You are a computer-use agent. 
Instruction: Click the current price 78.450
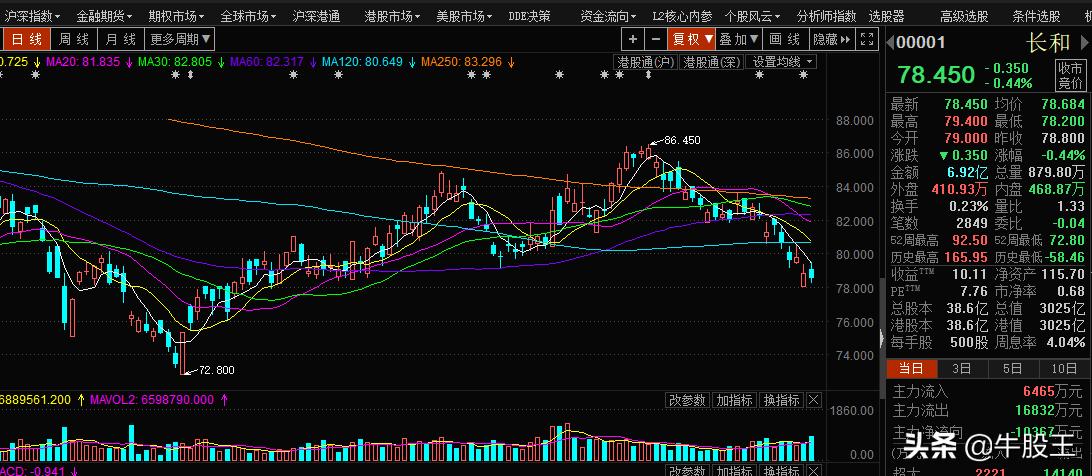[935, 75]
